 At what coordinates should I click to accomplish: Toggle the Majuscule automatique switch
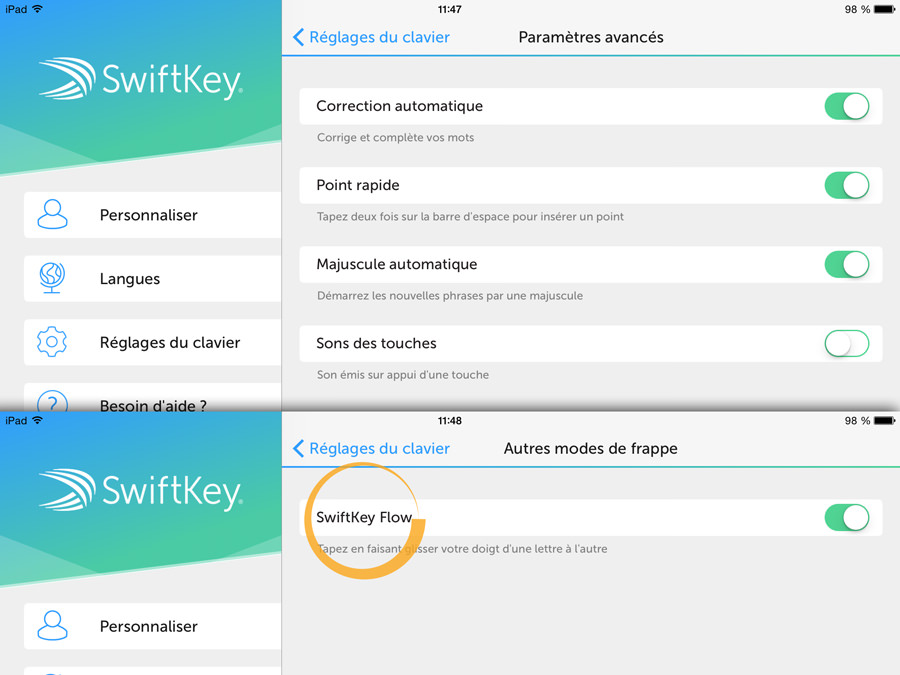pos(847,265)
